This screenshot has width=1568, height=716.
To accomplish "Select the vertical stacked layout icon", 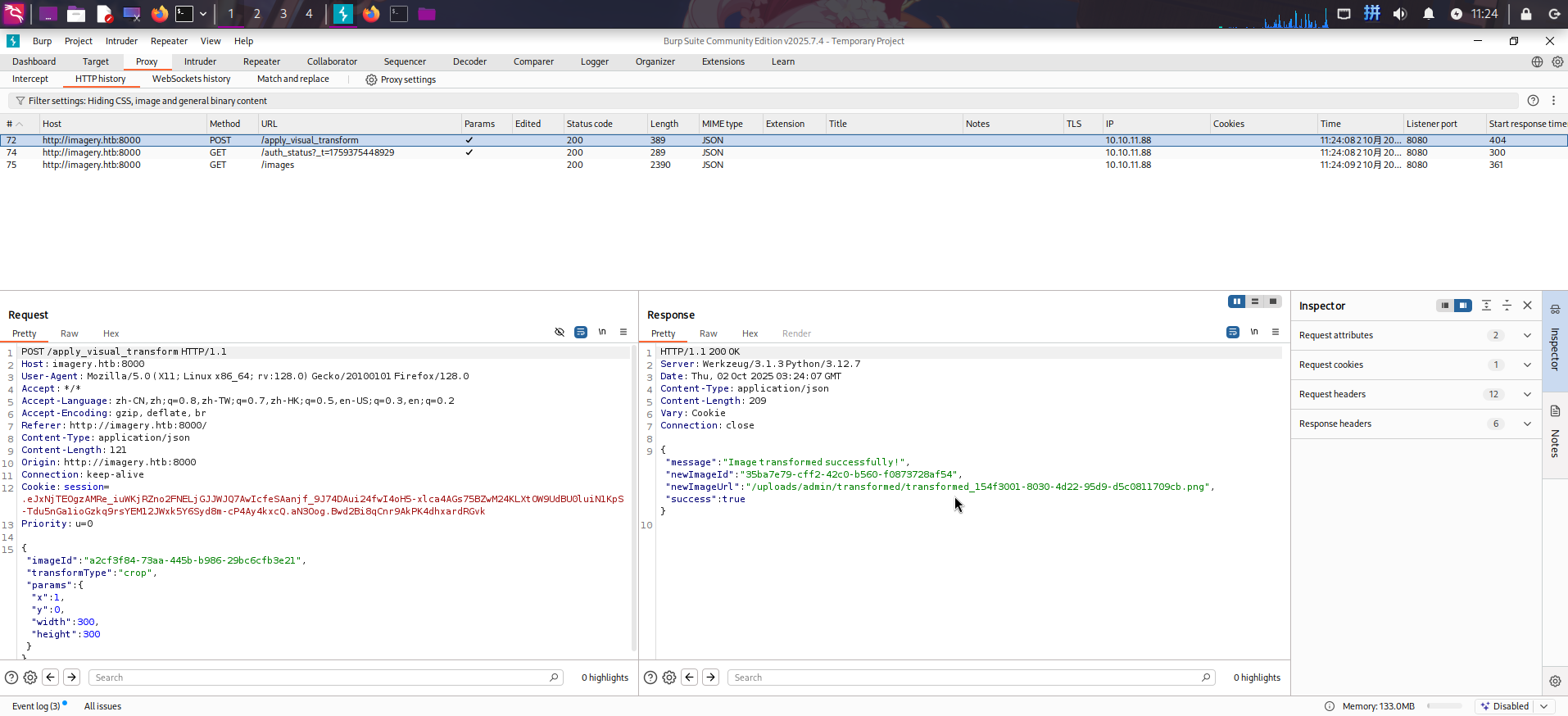I will [x=1254, y=301].
